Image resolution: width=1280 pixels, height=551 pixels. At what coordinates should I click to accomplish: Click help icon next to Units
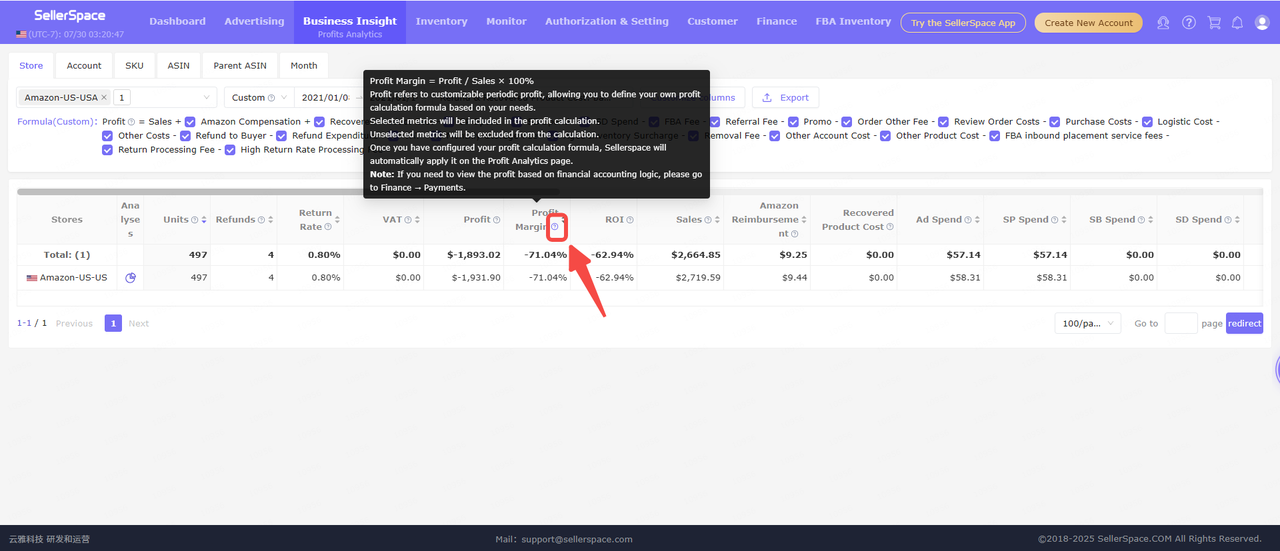(196, 220)
